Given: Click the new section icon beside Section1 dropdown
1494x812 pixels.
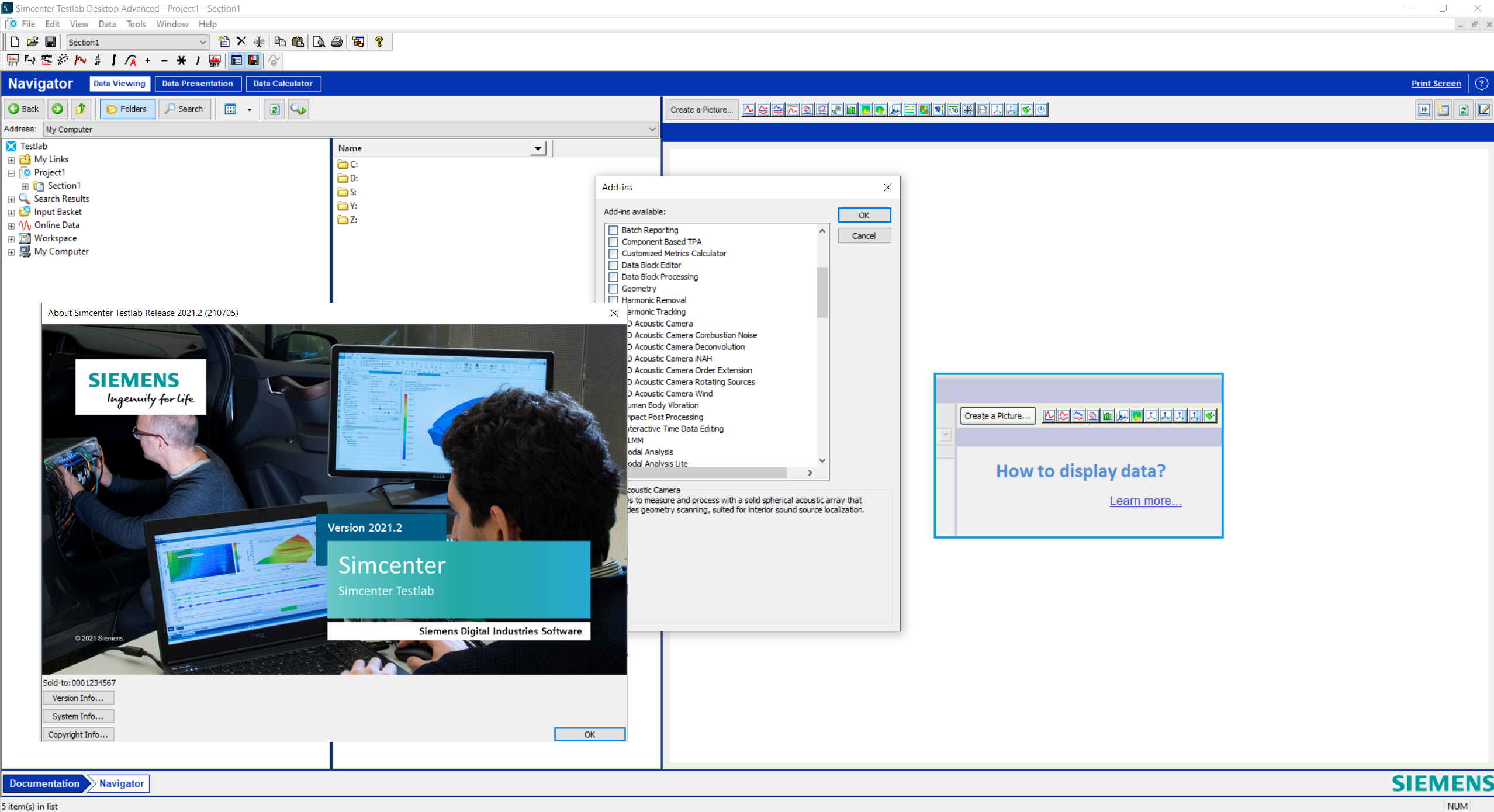Looking at the screenshot, I should pyautogui.click(x=223, y=42).
